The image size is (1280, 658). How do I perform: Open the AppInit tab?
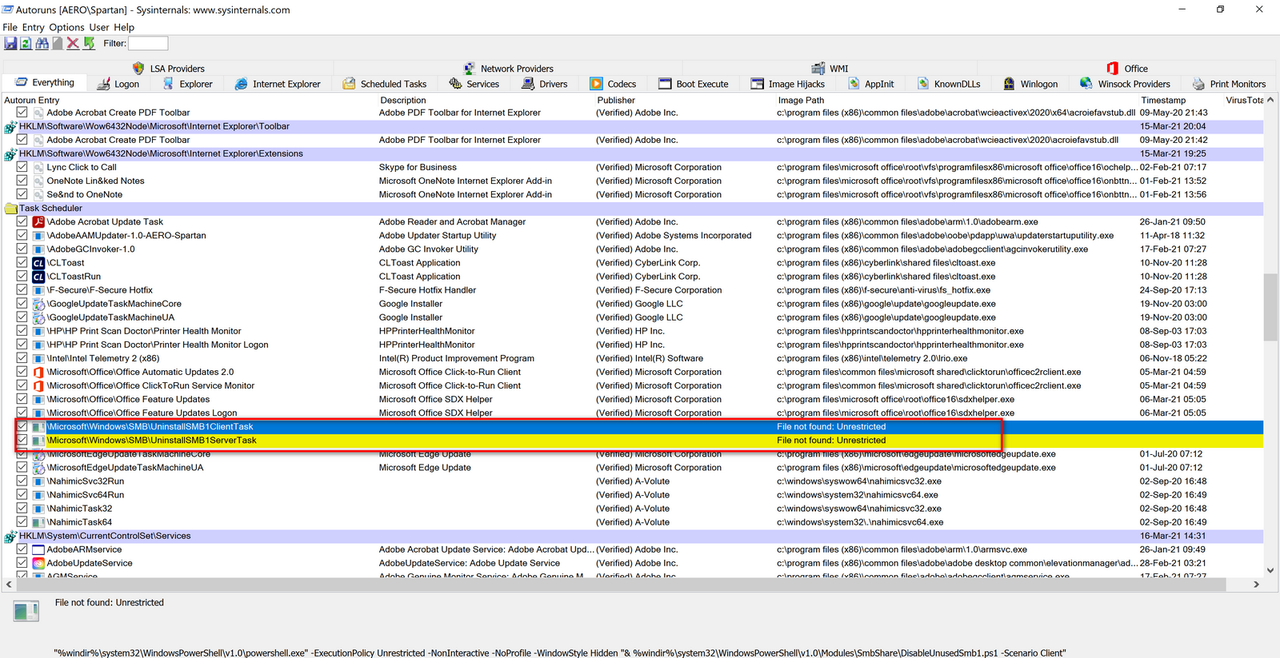point(870,84)
